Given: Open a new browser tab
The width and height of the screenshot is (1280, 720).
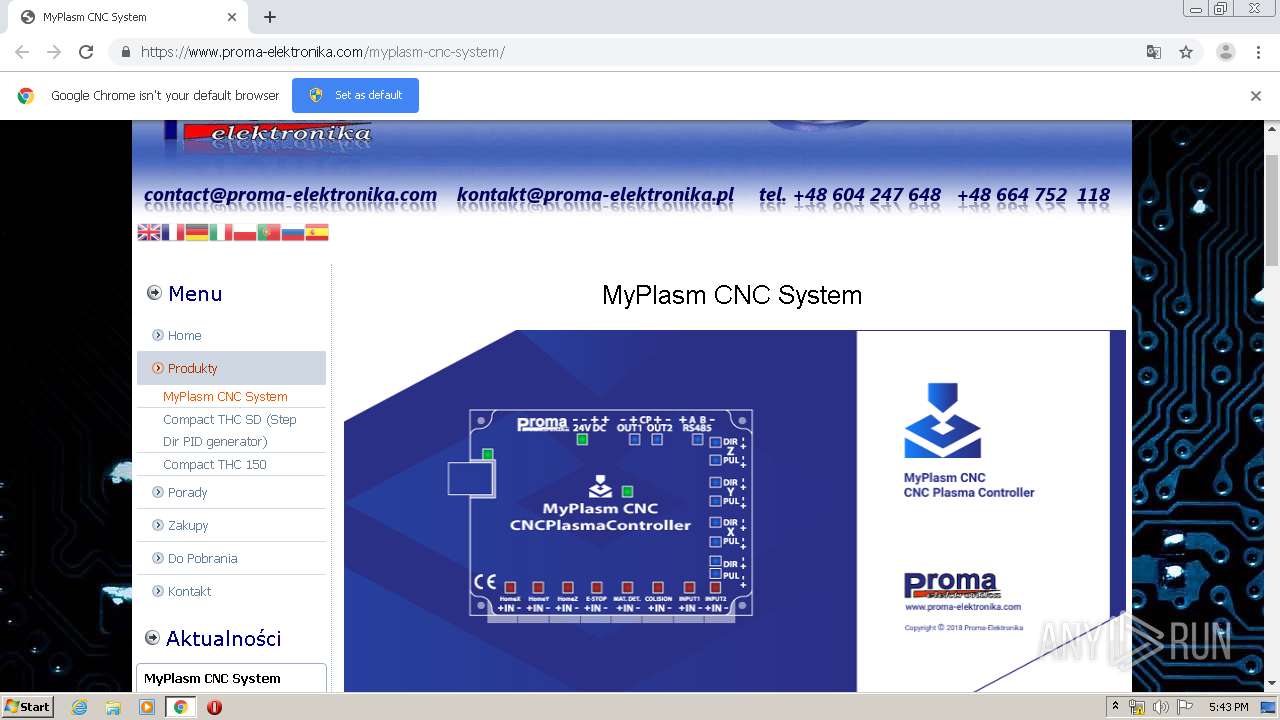Looking at the screenshot, I should pyautogui.click(x=270, y=17).
